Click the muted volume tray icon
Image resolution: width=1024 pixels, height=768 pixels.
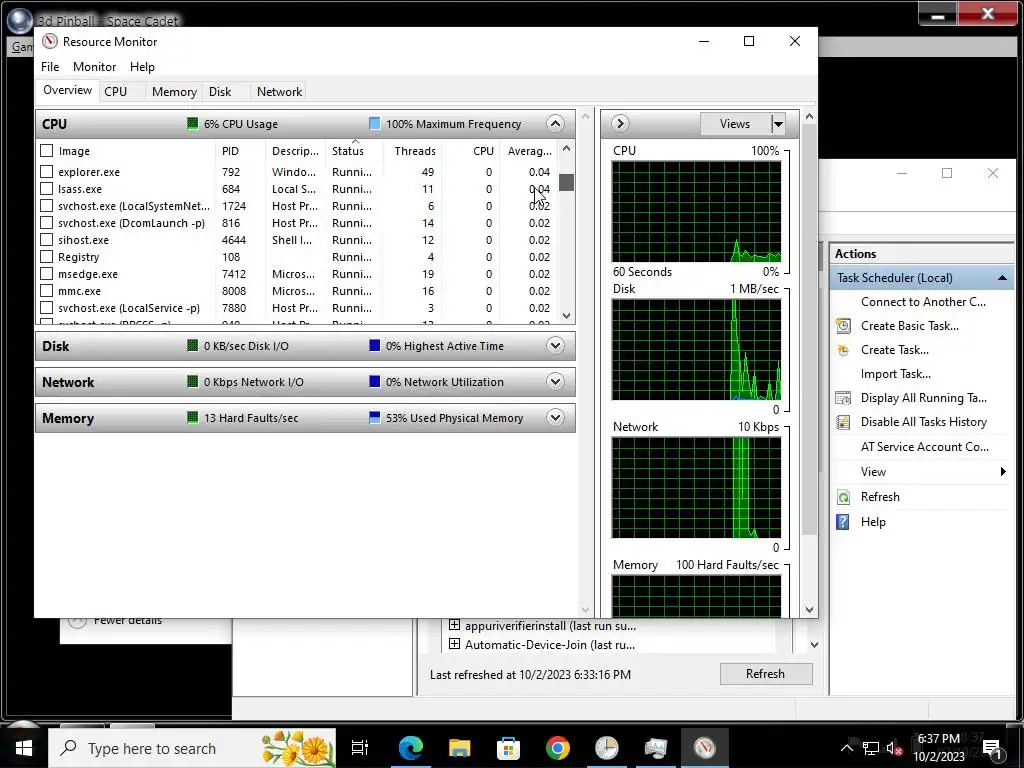[x=894, y=748]
